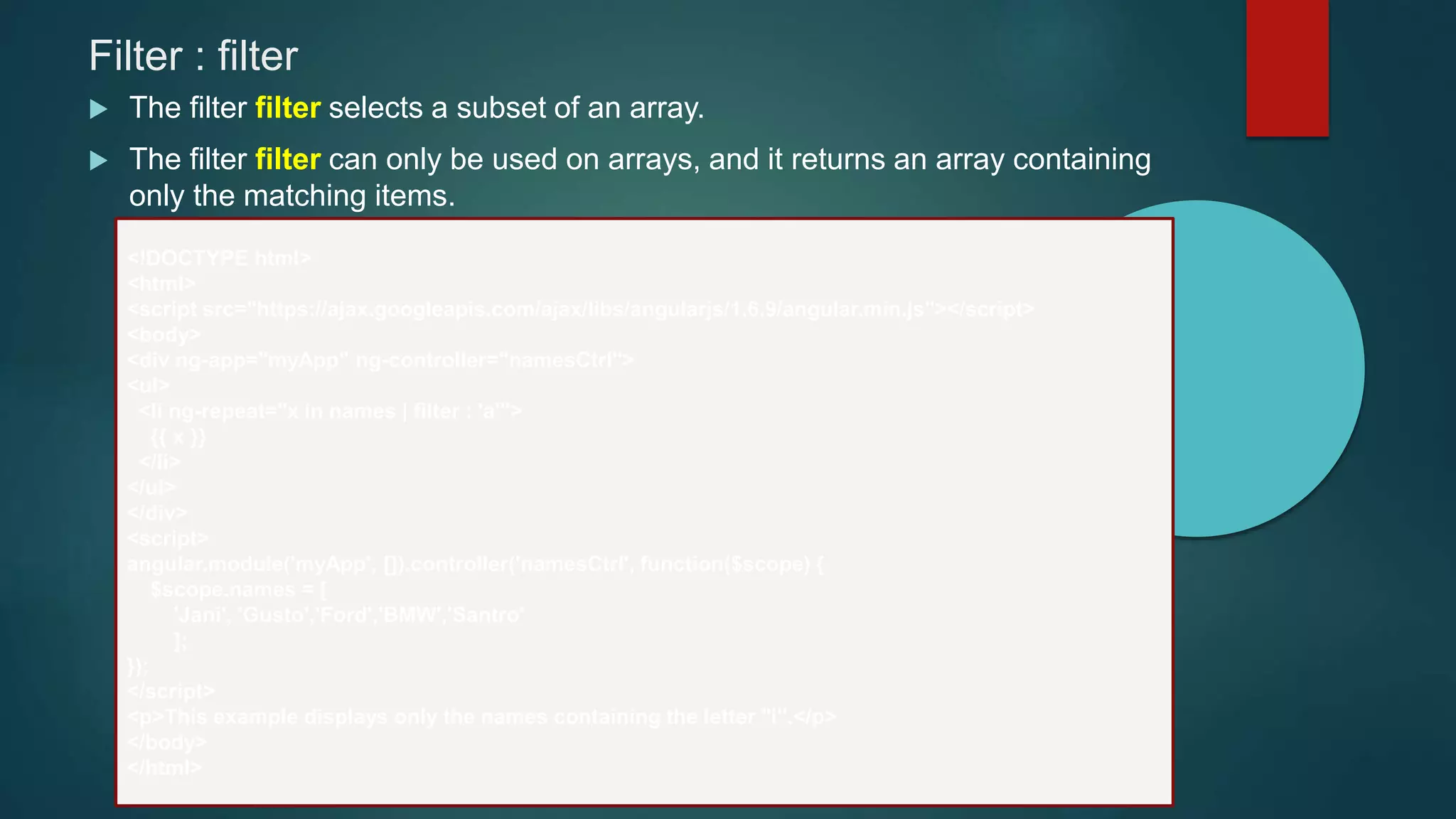Click the second bullet arrow marker
1456x819 pixels.
click(x=99, y=160)
